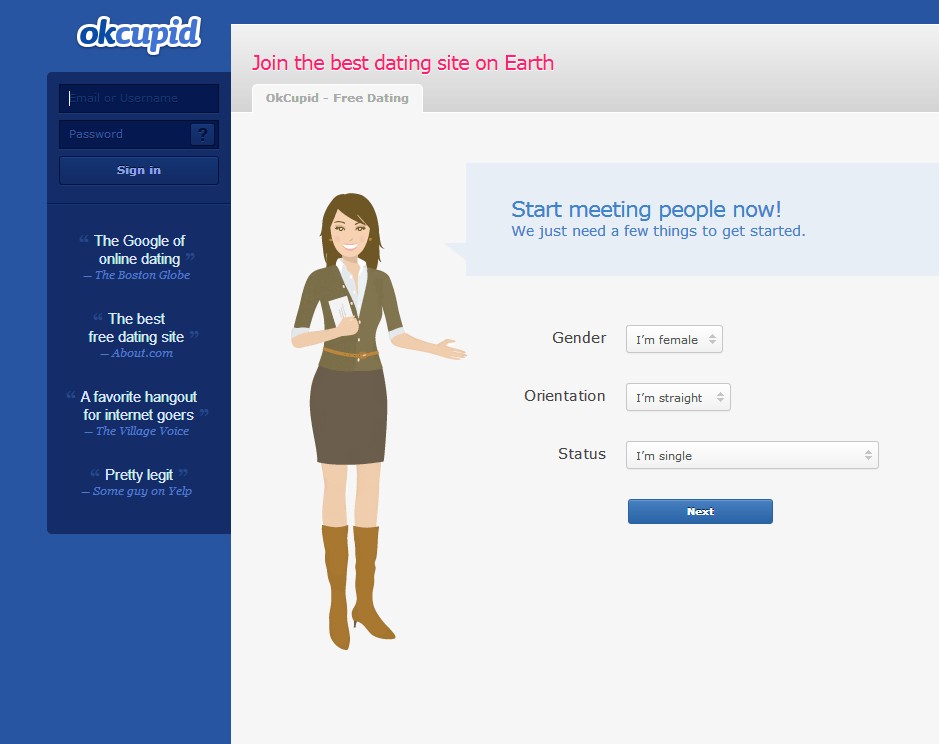Screen dimensions: 939x744
Task: Select the OkCupid - Free Dating tab
Action: click(x=337, y=98)
